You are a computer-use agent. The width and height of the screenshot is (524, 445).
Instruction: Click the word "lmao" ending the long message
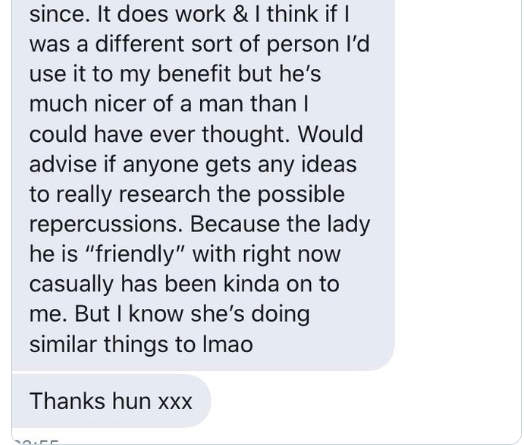click(x=228, y=344)
